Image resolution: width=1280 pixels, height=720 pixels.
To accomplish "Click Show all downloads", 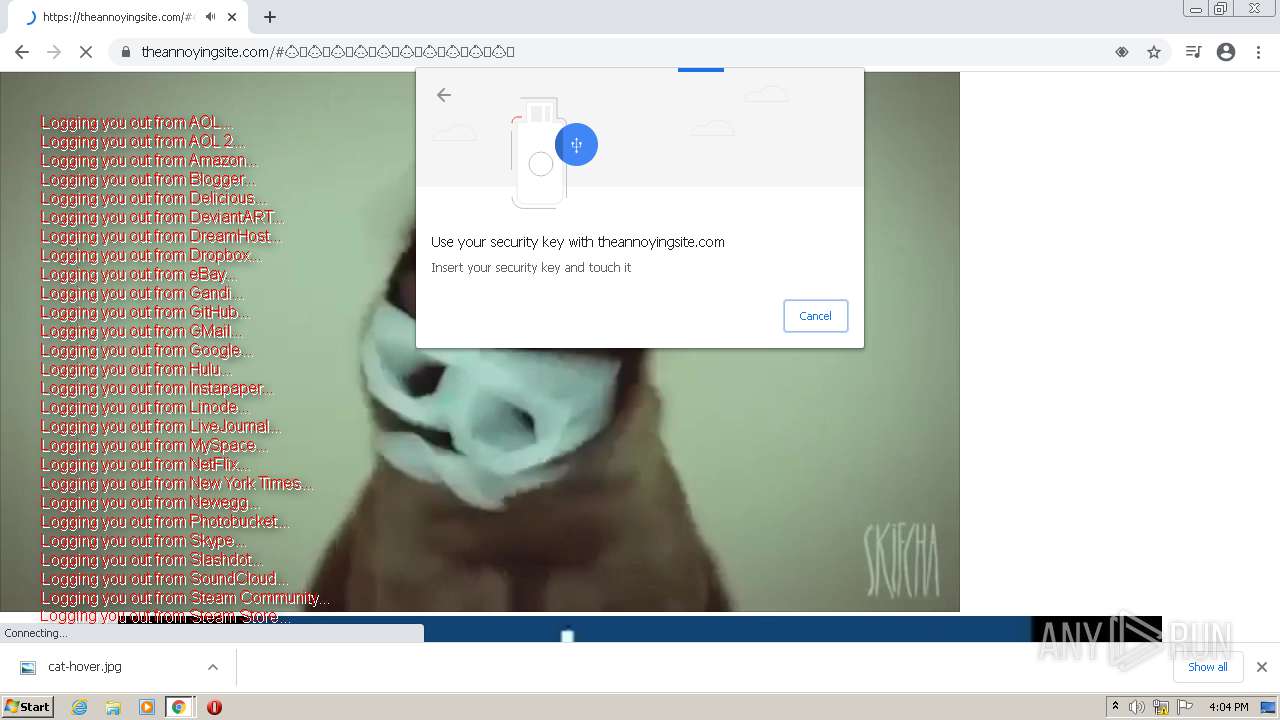I will click(1208, 667).
